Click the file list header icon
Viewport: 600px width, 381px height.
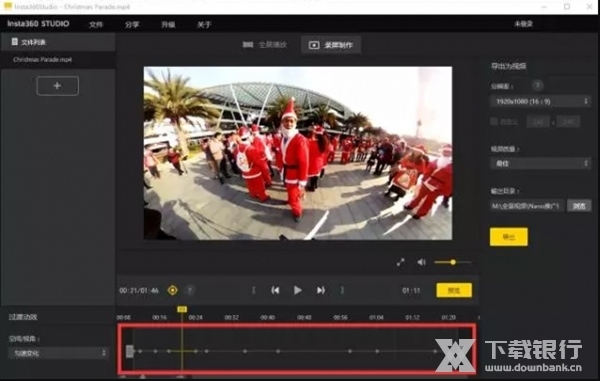pos(15,42)
